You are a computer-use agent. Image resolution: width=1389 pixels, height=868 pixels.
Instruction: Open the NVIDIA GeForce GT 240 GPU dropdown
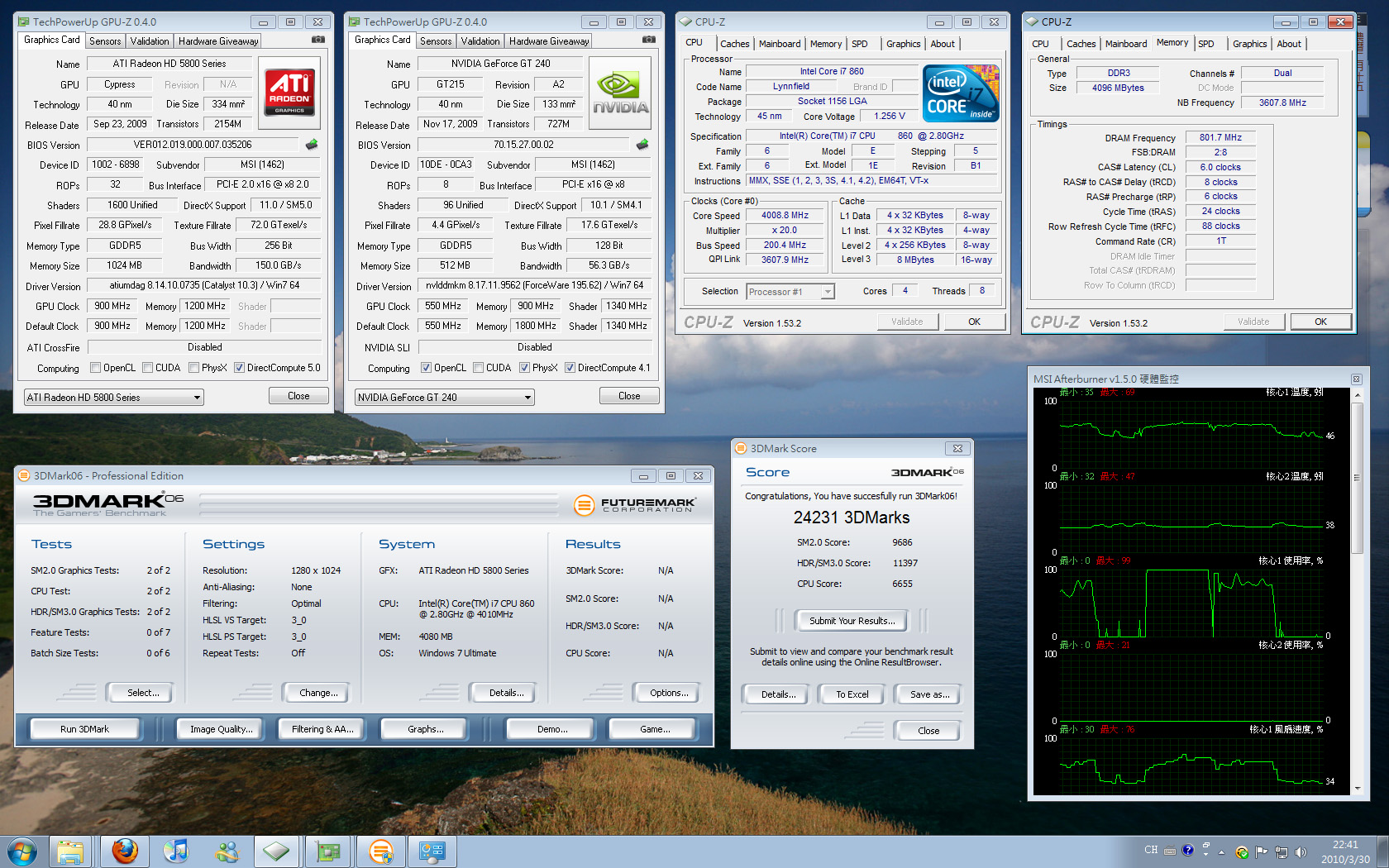point(445,398)
